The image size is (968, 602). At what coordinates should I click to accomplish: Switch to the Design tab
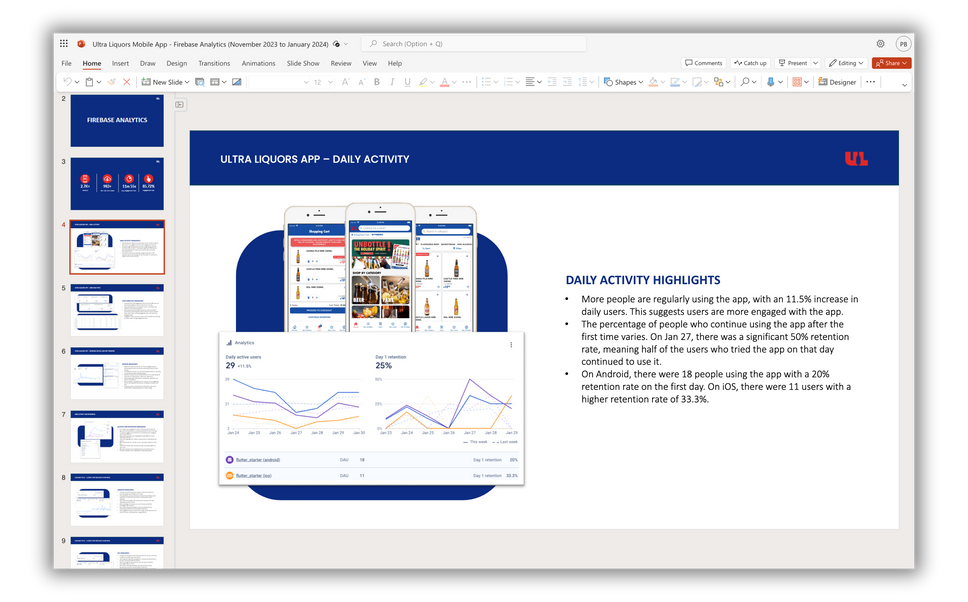click(177, 63)
